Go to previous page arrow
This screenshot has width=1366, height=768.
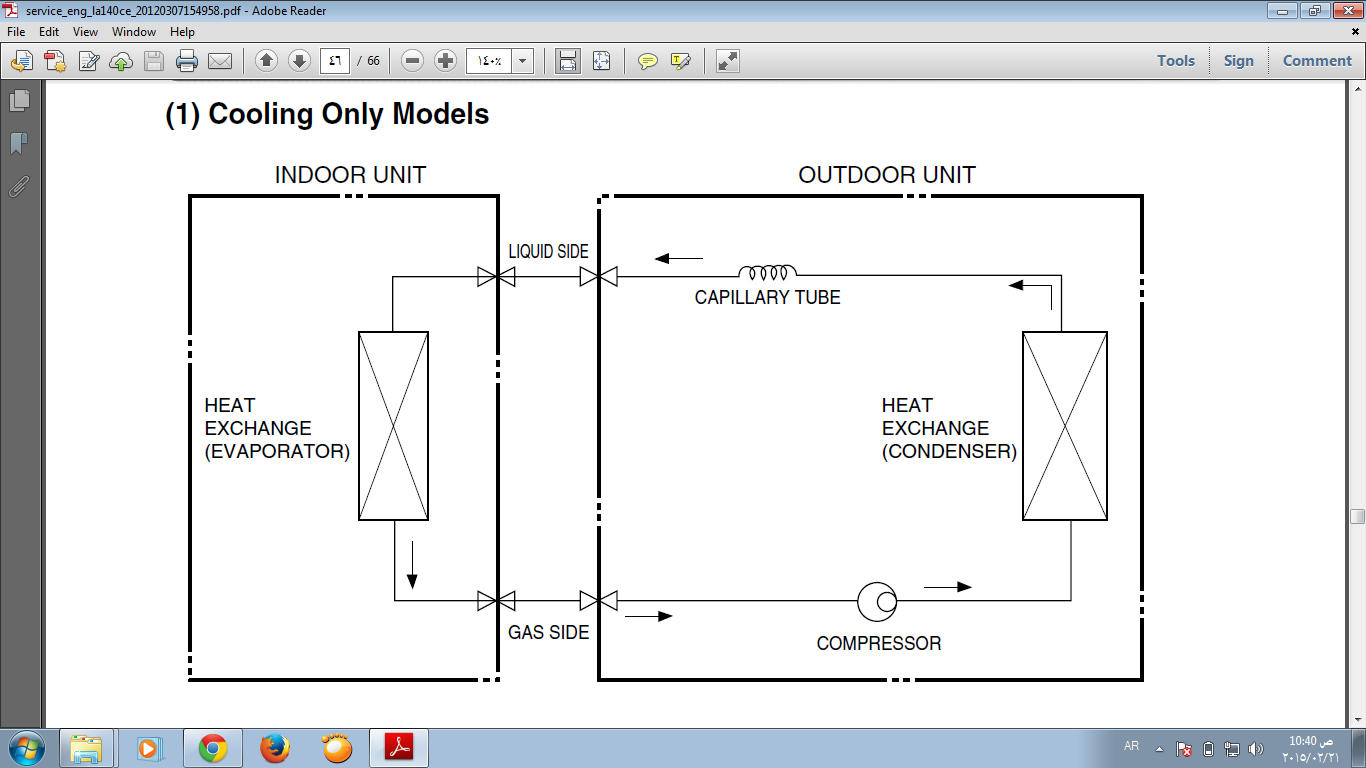[266, 61]
